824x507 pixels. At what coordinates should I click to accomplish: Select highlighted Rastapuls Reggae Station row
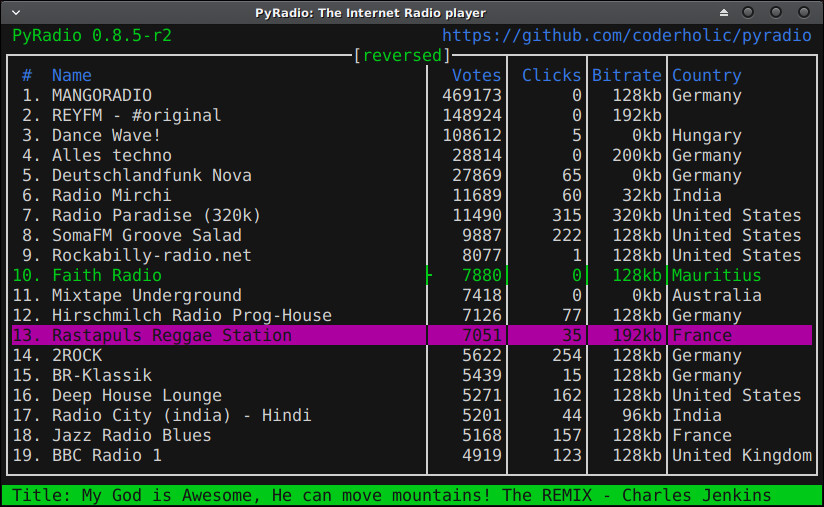tap(412, 335)
